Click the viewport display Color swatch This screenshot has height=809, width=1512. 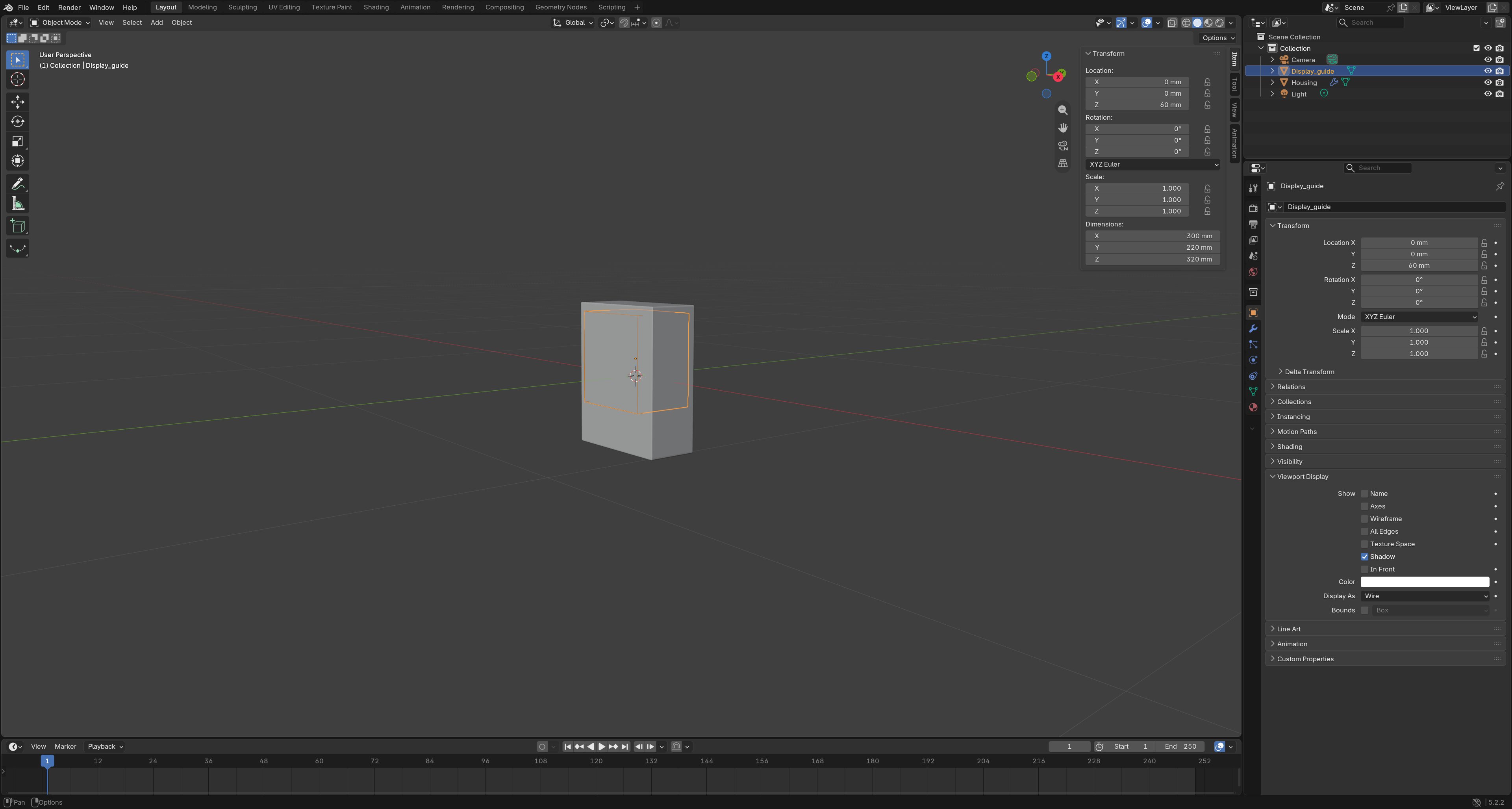click(1425, 582)
